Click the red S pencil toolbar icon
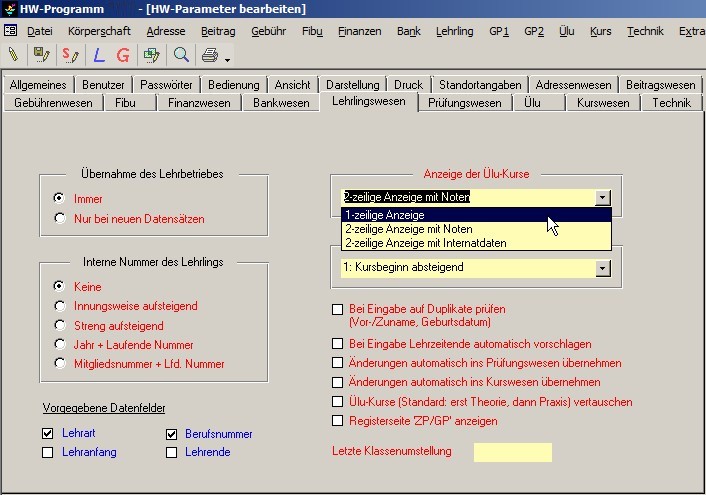The width and height of the screenshot is (706, 495). click(x=70, y=54)
